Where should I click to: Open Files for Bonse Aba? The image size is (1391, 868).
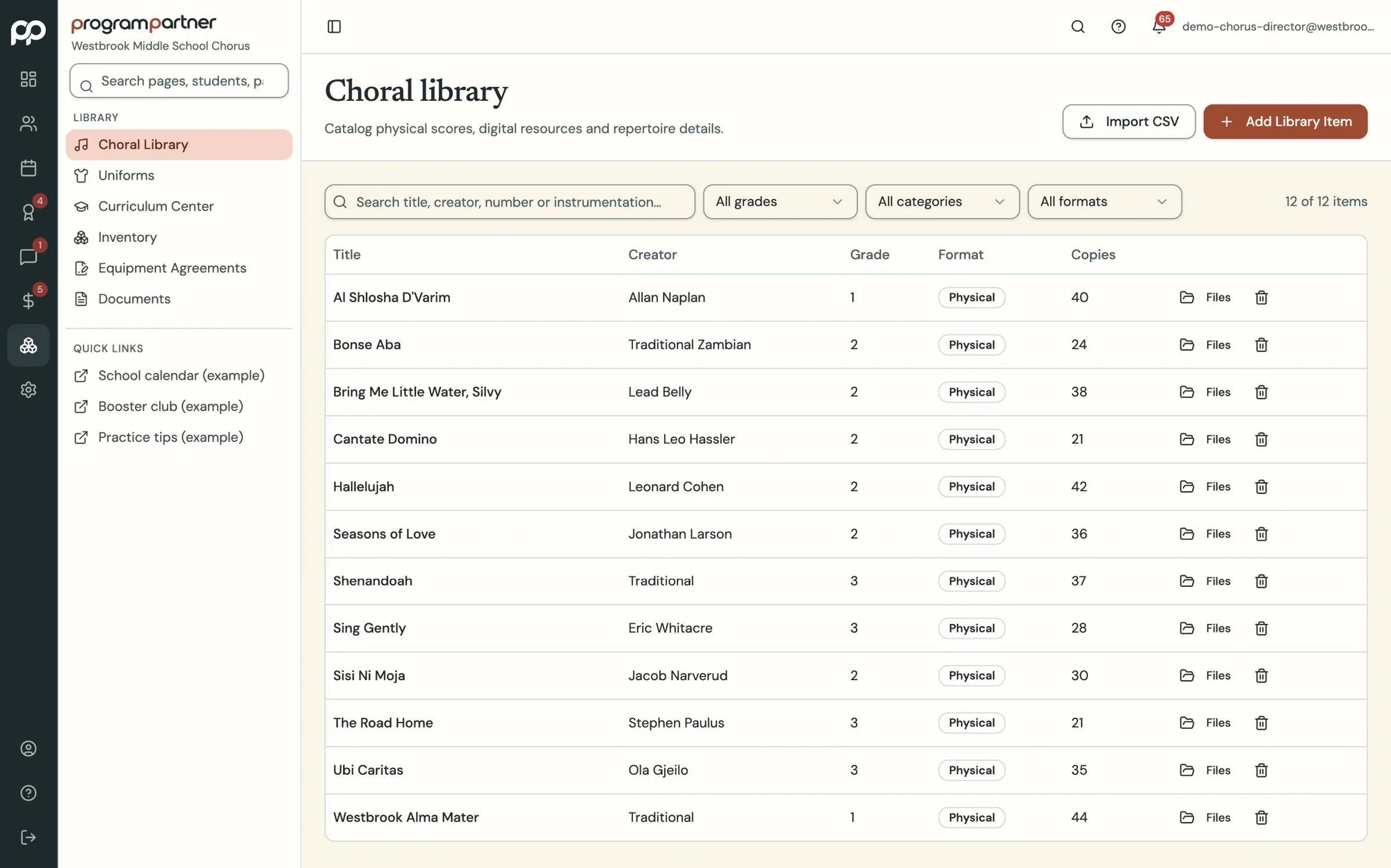[1205, 345]
